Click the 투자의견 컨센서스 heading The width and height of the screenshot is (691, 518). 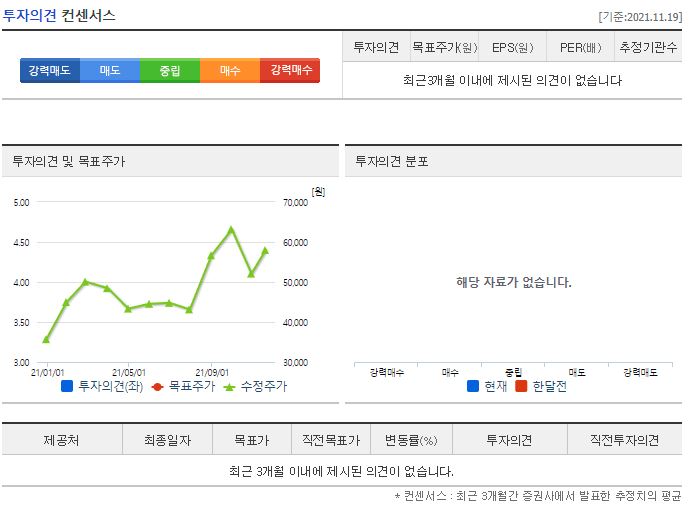point(59,16)
